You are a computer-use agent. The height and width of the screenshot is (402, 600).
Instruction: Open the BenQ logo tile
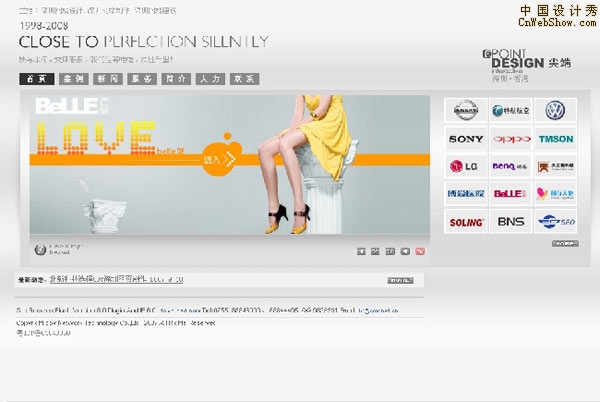coord(510,166)
